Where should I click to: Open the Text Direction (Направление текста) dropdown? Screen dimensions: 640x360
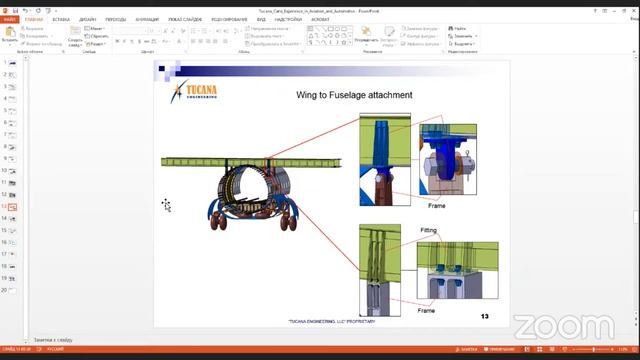pos(269,29)
